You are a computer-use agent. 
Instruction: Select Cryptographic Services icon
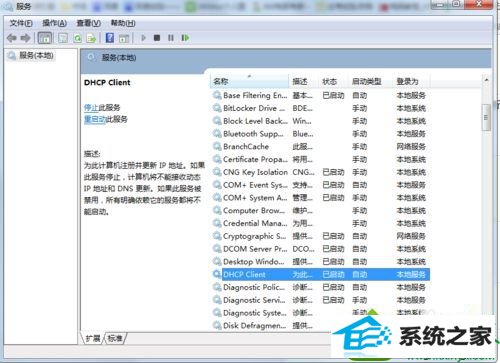click(217, 236)
